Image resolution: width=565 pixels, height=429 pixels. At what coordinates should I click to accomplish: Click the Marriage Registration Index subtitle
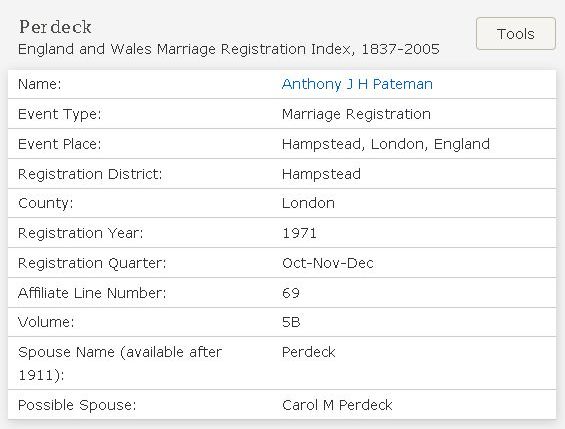229,49
